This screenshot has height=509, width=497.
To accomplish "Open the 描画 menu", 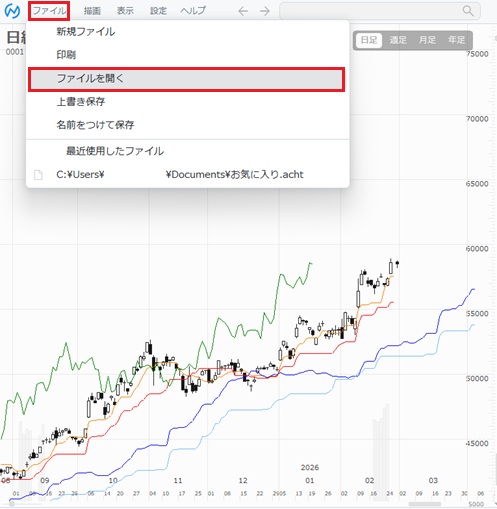I will click(x=92, y=11).
